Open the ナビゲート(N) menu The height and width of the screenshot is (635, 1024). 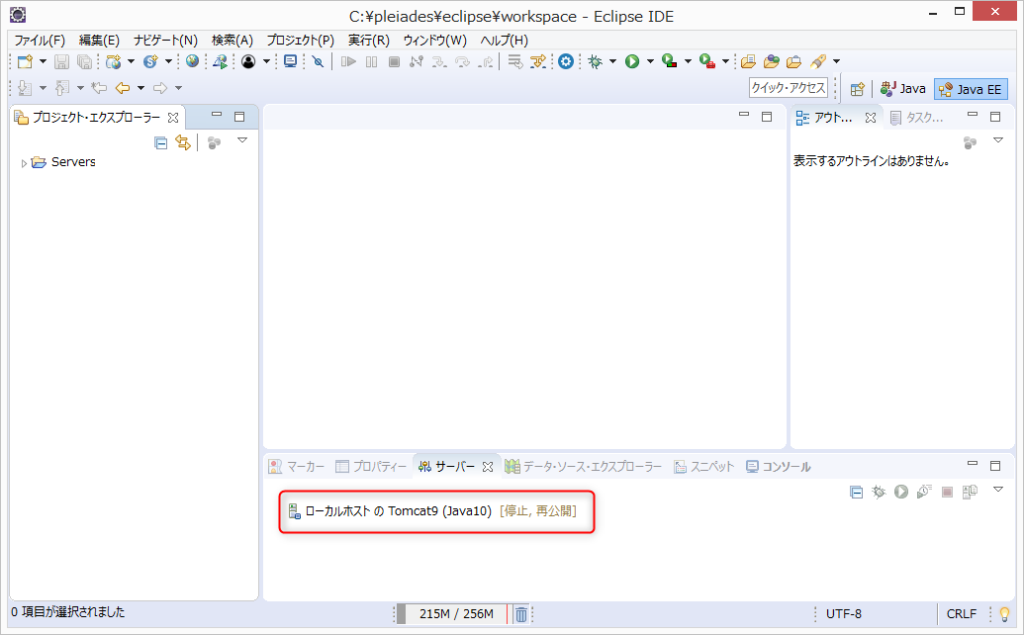165,41
